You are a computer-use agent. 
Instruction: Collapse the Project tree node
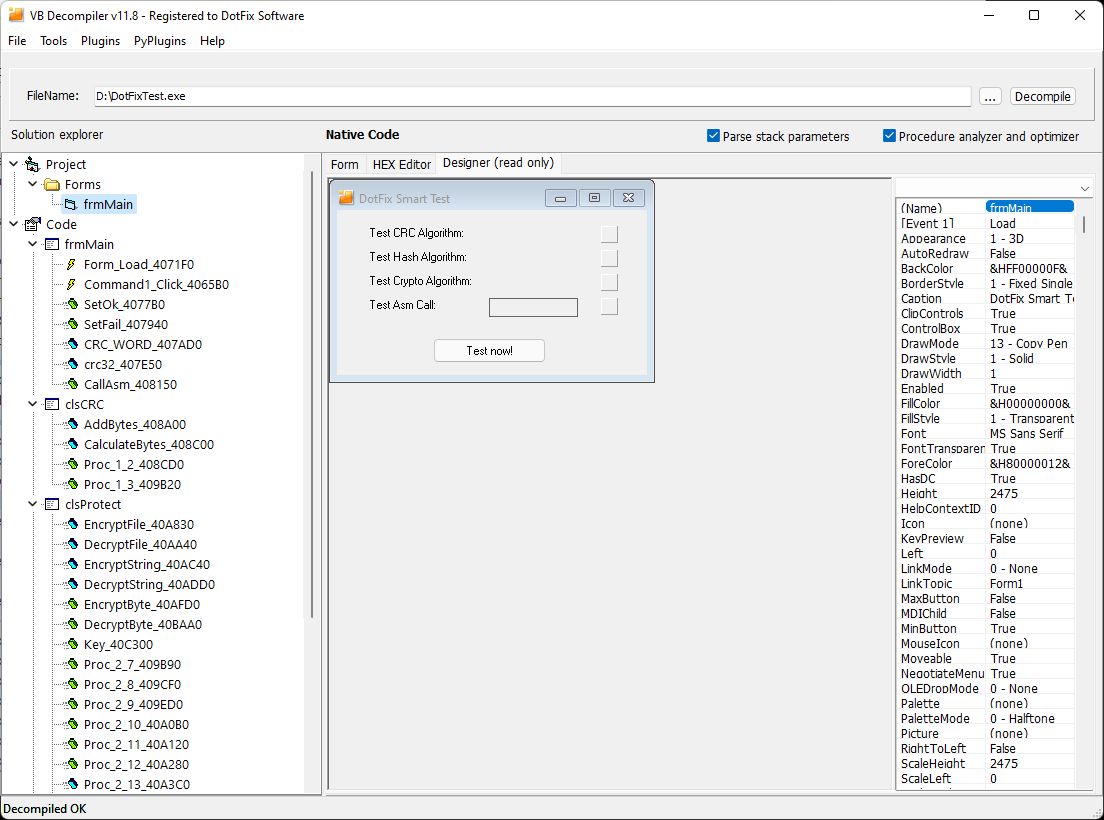coord(13,164)
